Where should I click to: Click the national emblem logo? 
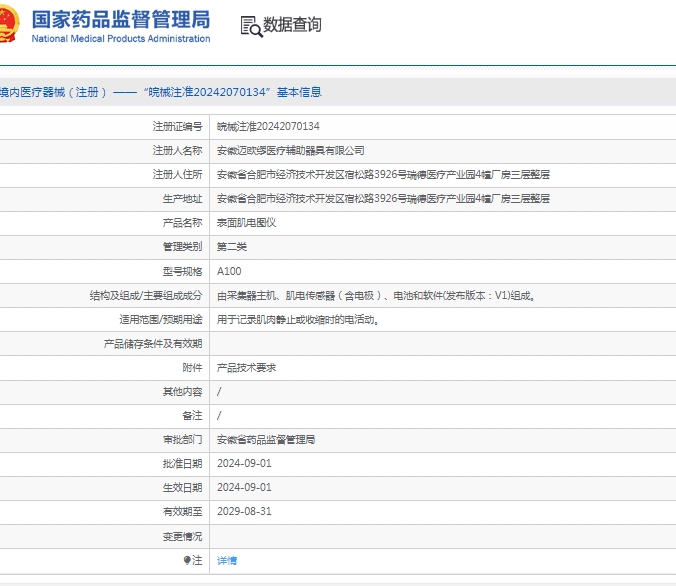[9, 24]
